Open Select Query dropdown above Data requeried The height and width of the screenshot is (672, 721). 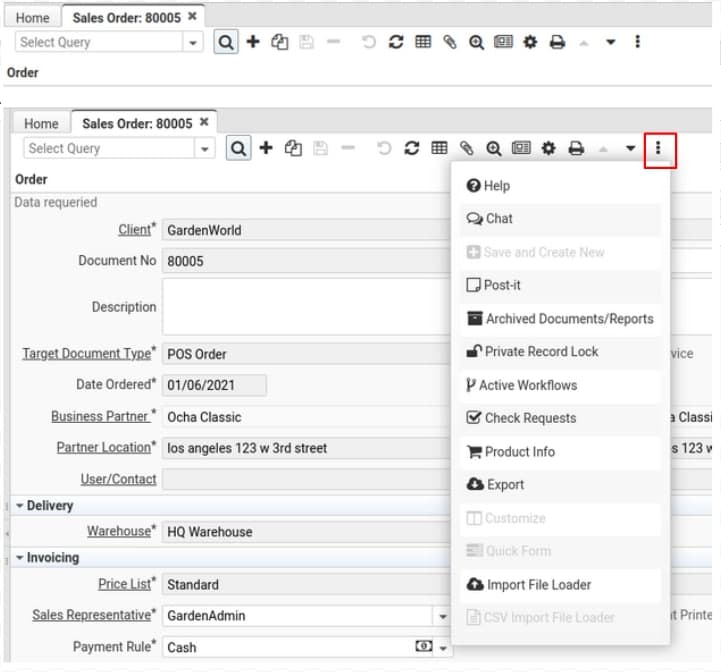coord(205,149)
